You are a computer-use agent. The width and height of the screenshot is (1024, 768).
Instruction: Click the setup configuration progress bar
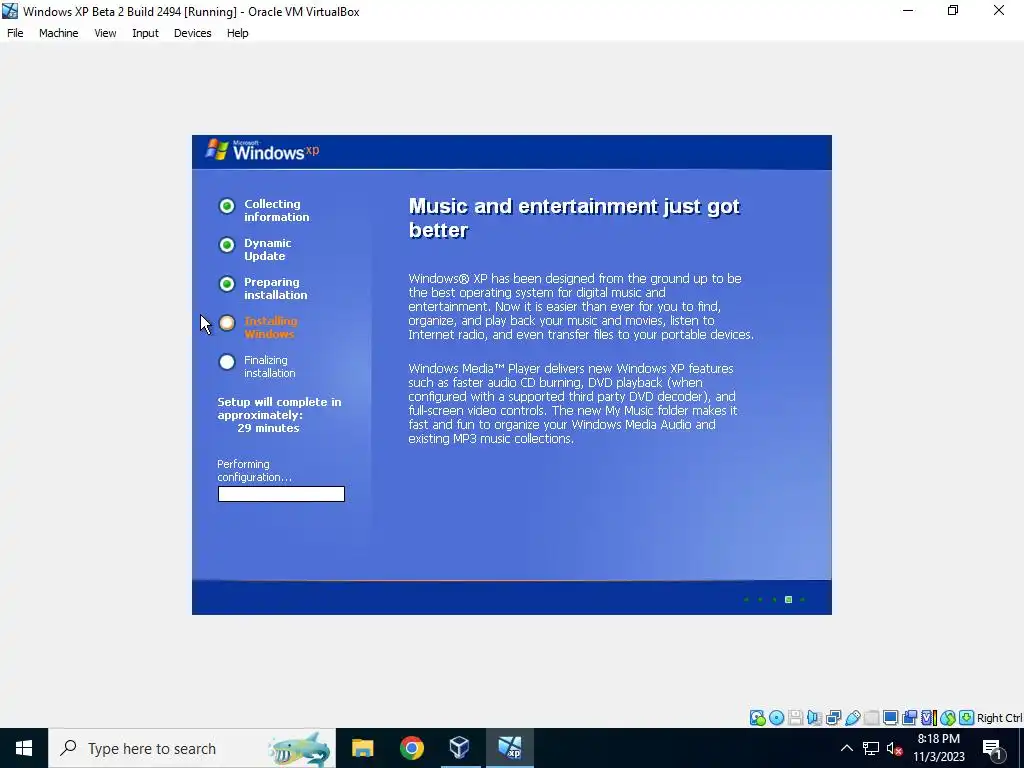(281, 494)
